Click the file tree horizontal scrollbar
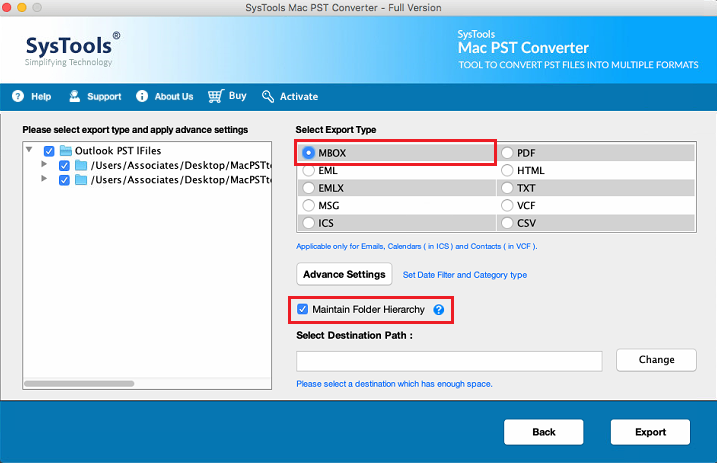This screenshot has height=463, width=717. tap(79, 383)
